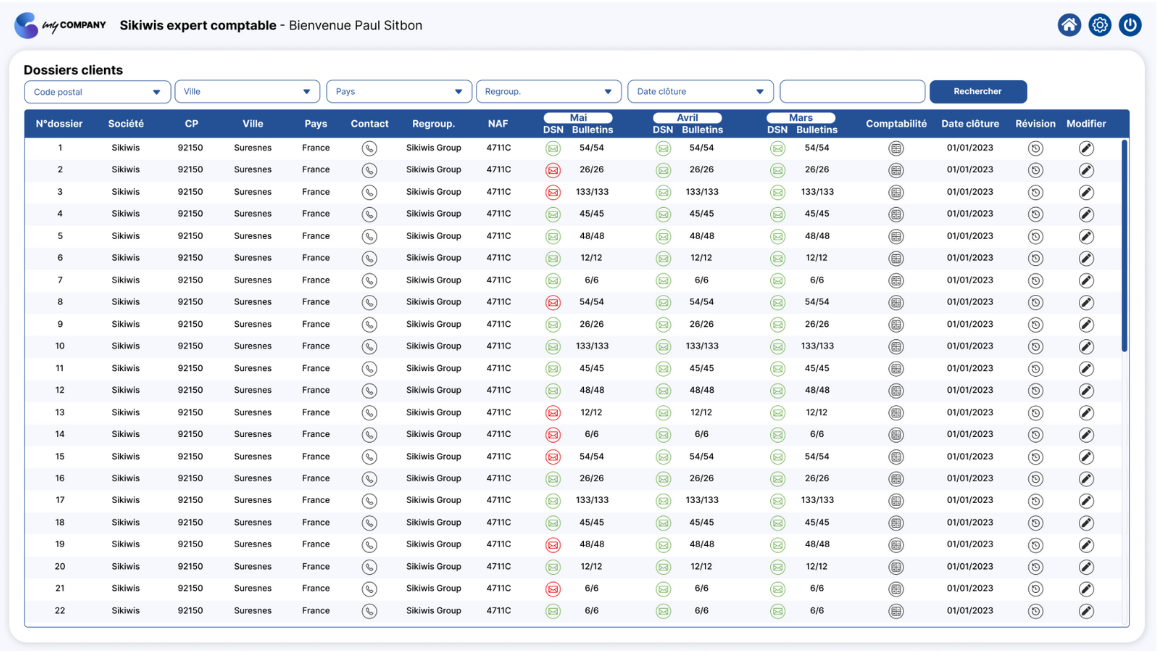Image resolution: width=1158 pixels, height=651 pixels.
Task: Select the Mai month header tab
Action: pyautogui.click(x=578, y=117)
